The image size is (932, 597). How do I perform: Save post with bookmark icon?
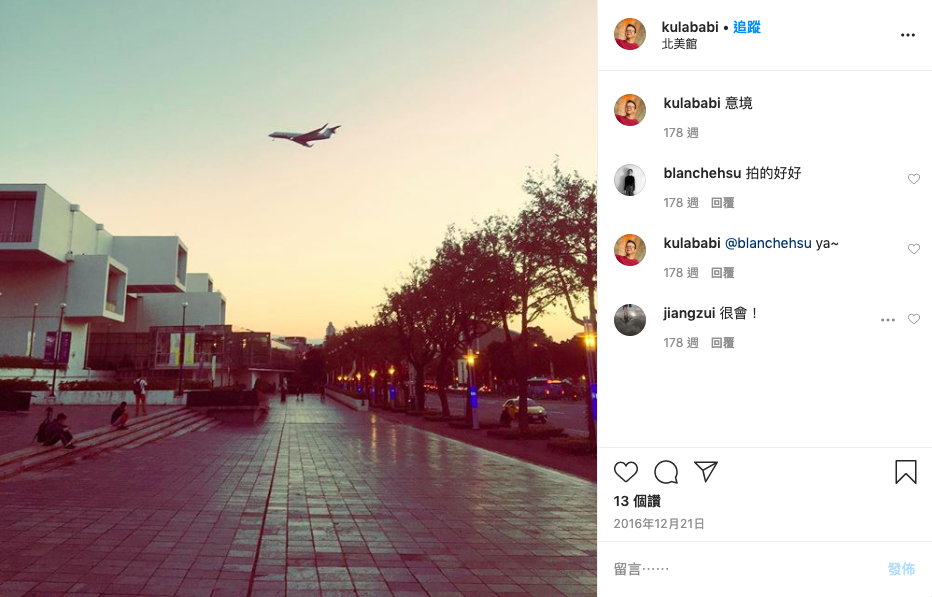(x=906, y=472)
